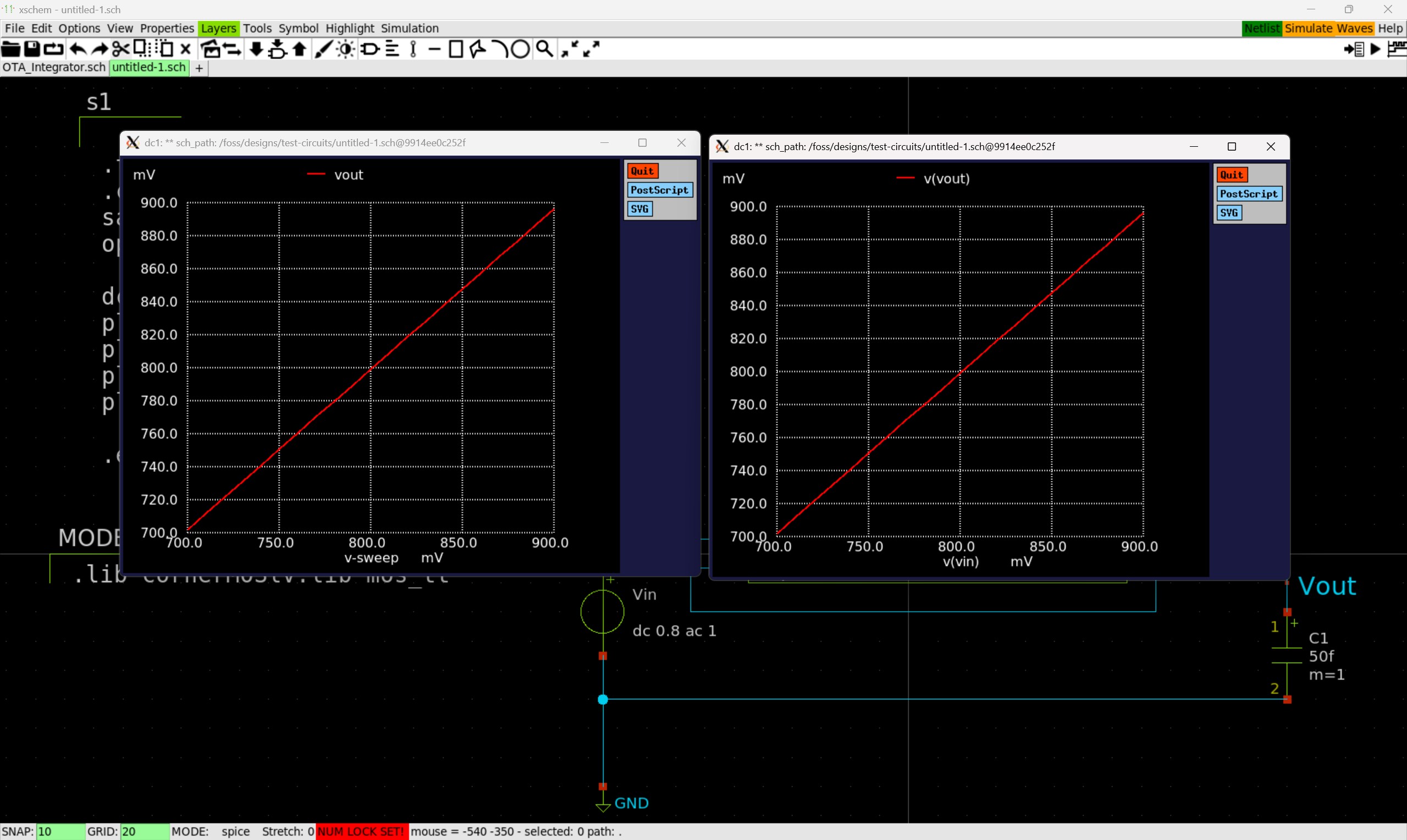Viewport: 1407px width, 840px height.
Task: Select the draw arc tool
Action: coord(500,50)
